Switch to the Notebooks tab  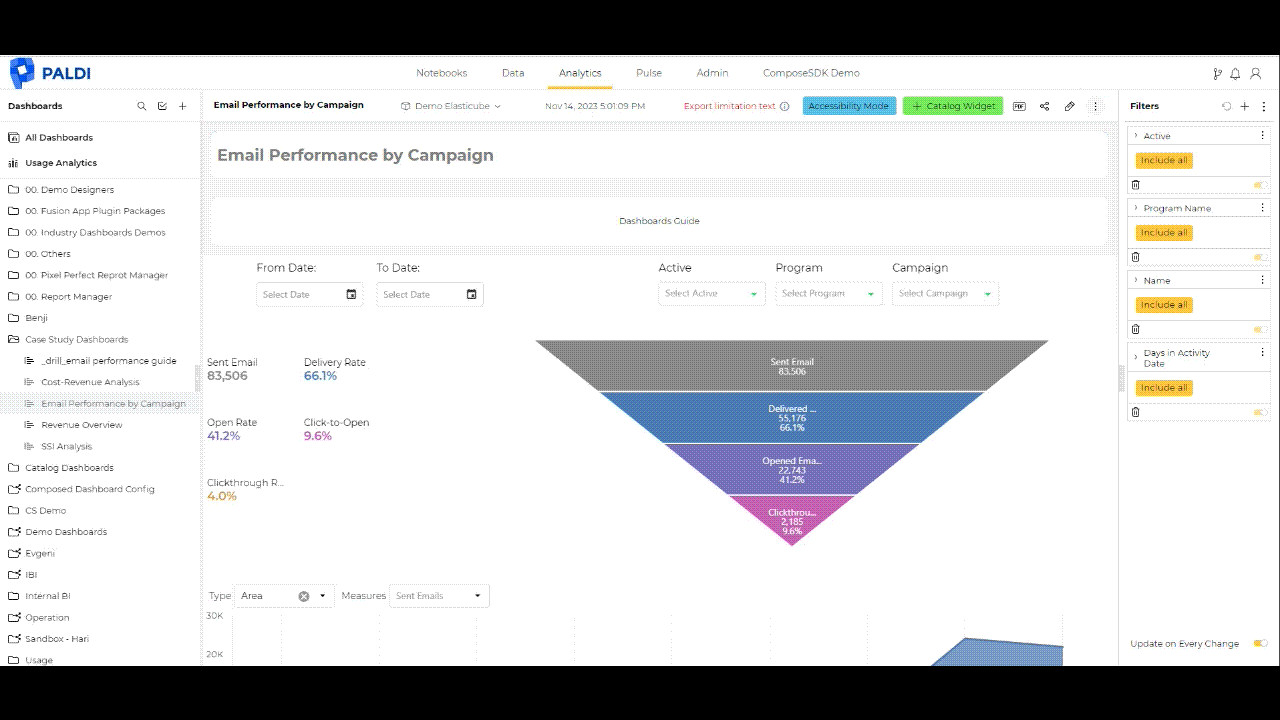coord(442,73)
